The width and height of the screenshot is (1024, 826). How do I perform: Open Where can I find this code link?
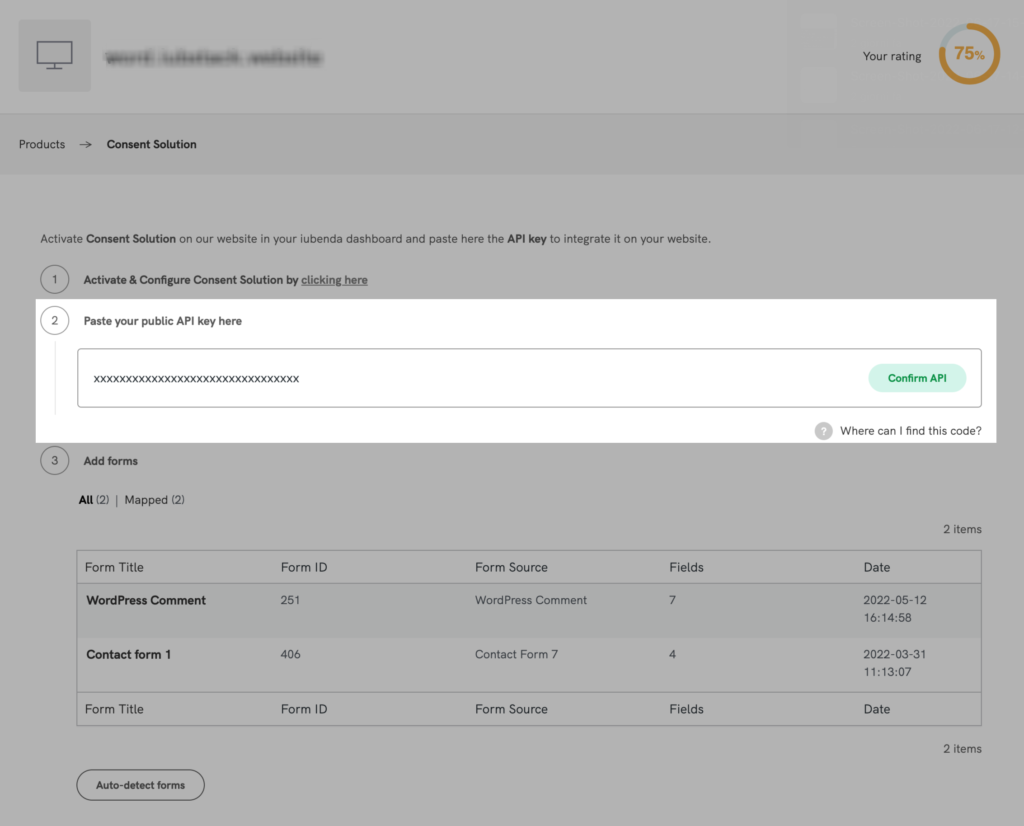coord(910,430)
